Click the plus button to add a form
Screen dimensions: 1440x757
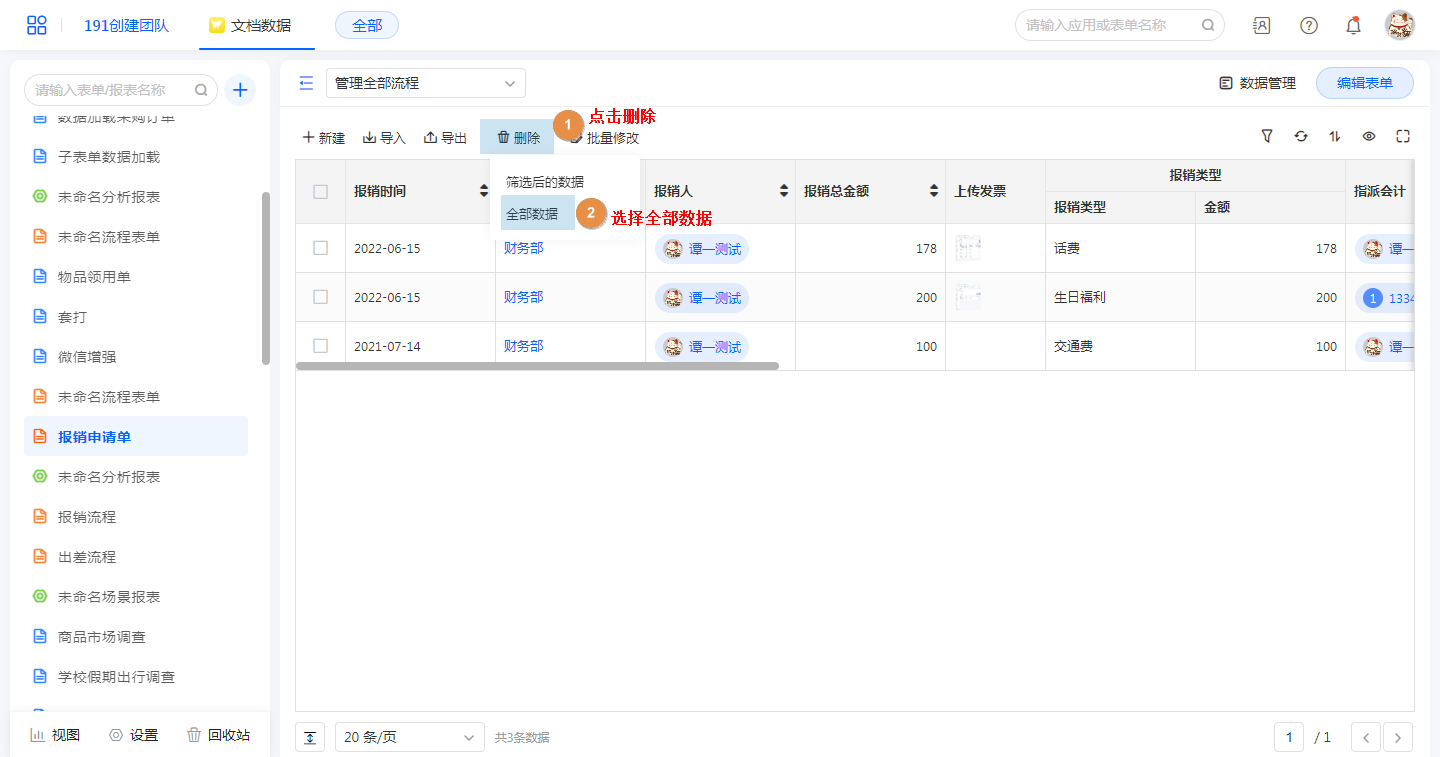[x=240, y=90]
